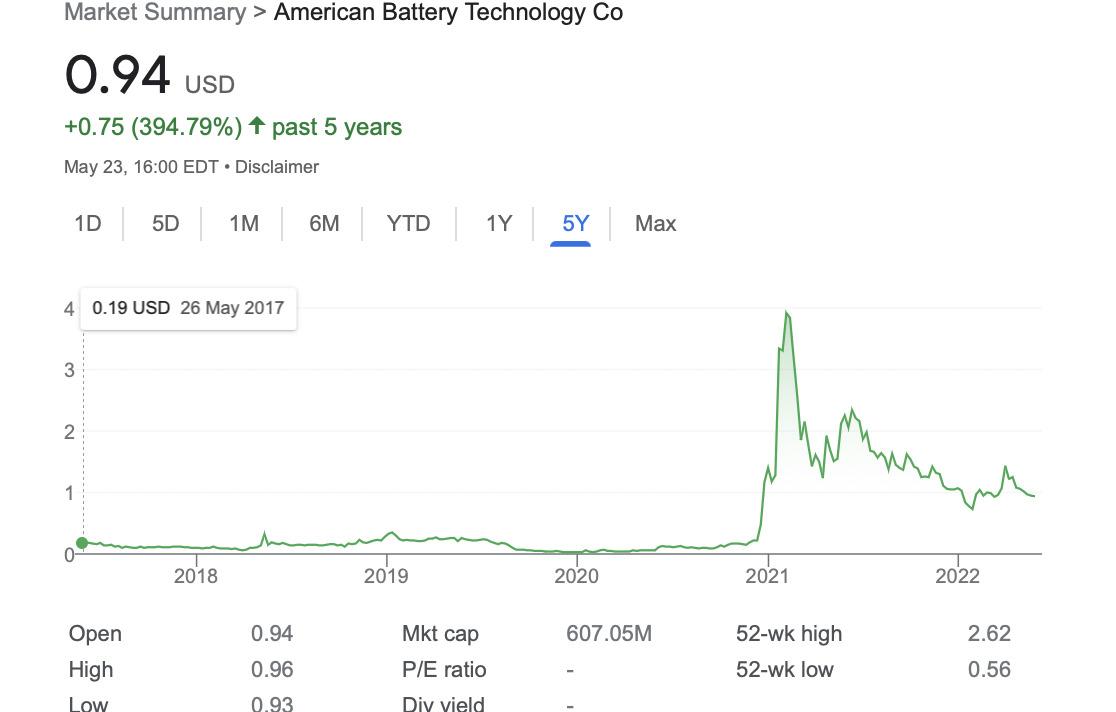Select the 5D chart range tab
Viewport: 1116px width, 712px height.
click(x=165, y=224)
